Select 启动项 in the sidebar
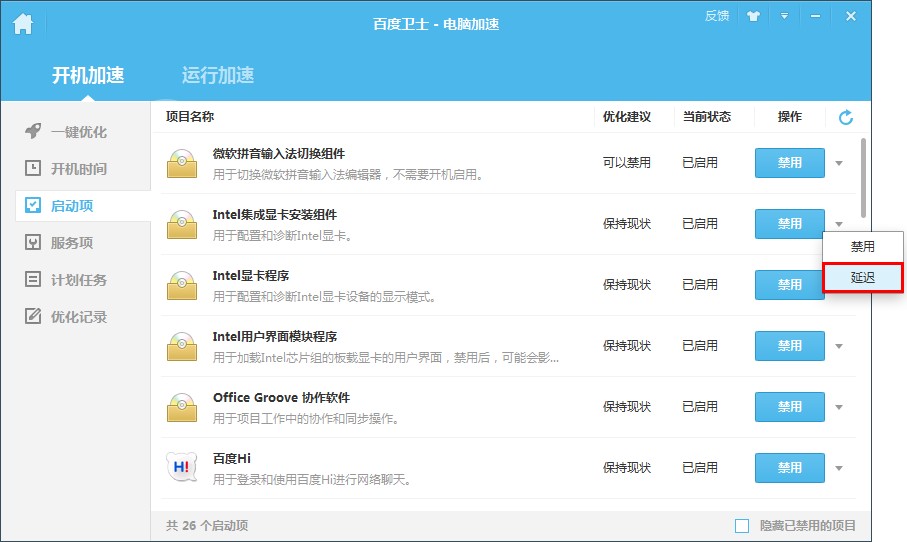The width and height of the screenshot is (907, 542). (83, 206)
